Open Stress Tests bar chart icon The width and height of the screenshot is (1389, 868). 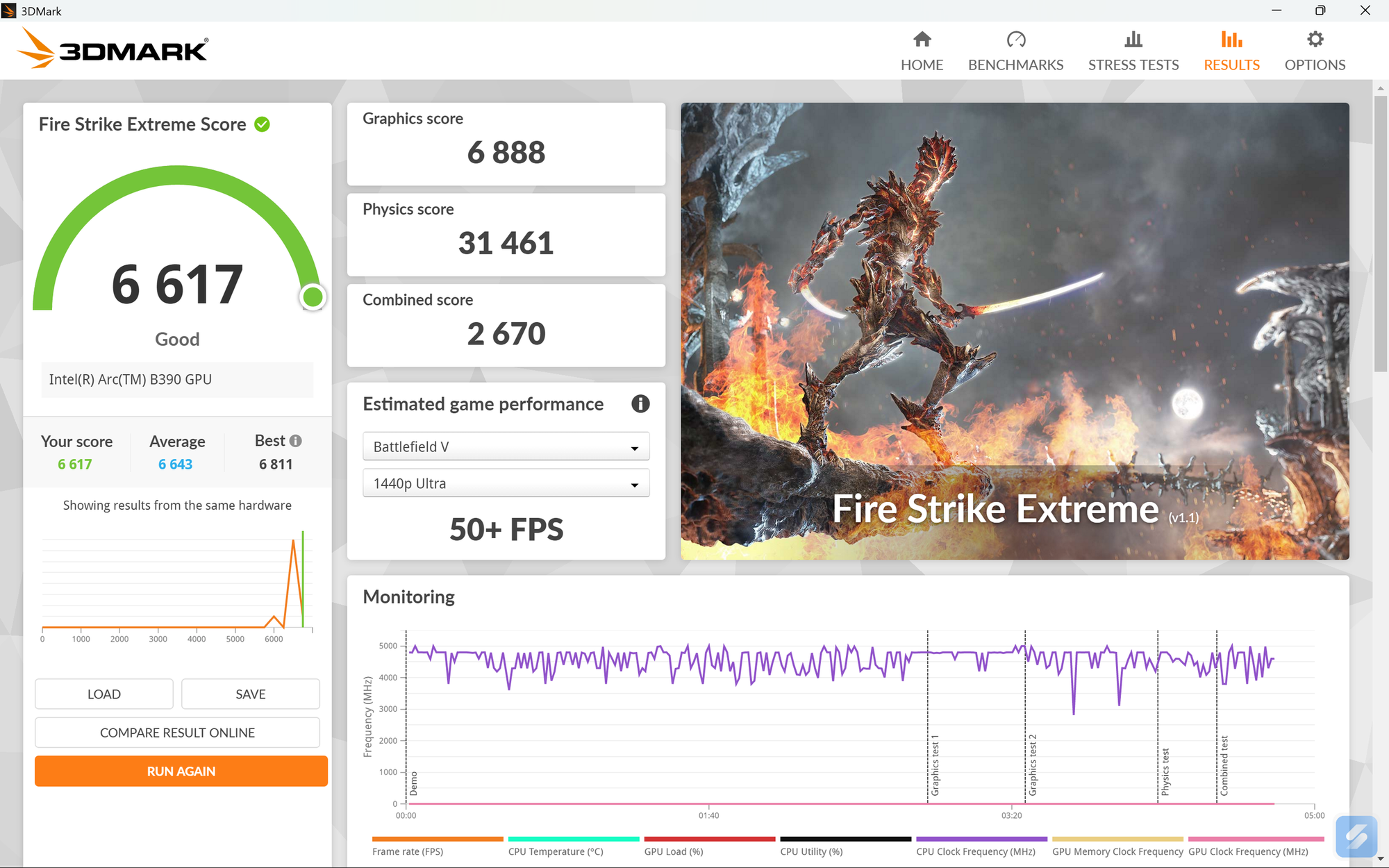(x=1133, y=40)
